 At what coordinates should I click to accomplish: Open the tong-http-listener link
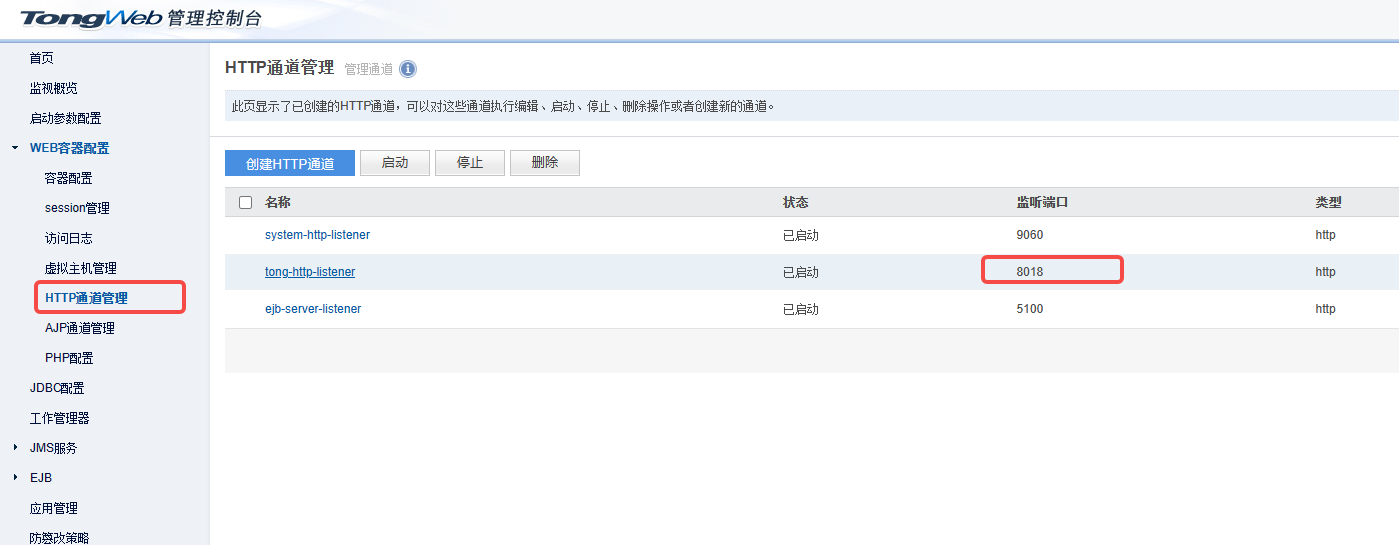pyautogui.click(x=310, y=272)
